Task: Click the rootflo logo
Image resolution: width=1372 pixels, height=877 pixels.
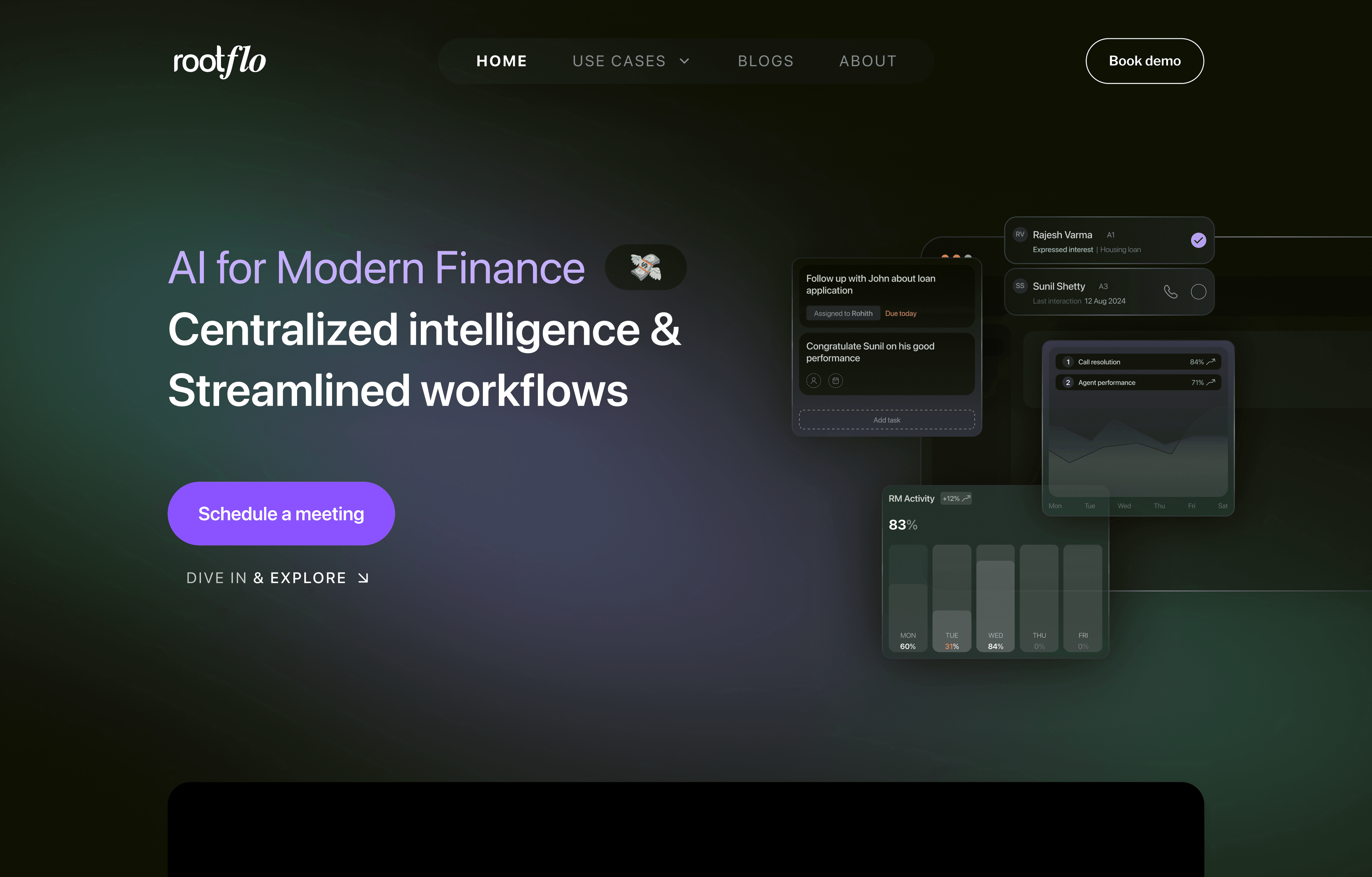Action: tap(220, 61)
